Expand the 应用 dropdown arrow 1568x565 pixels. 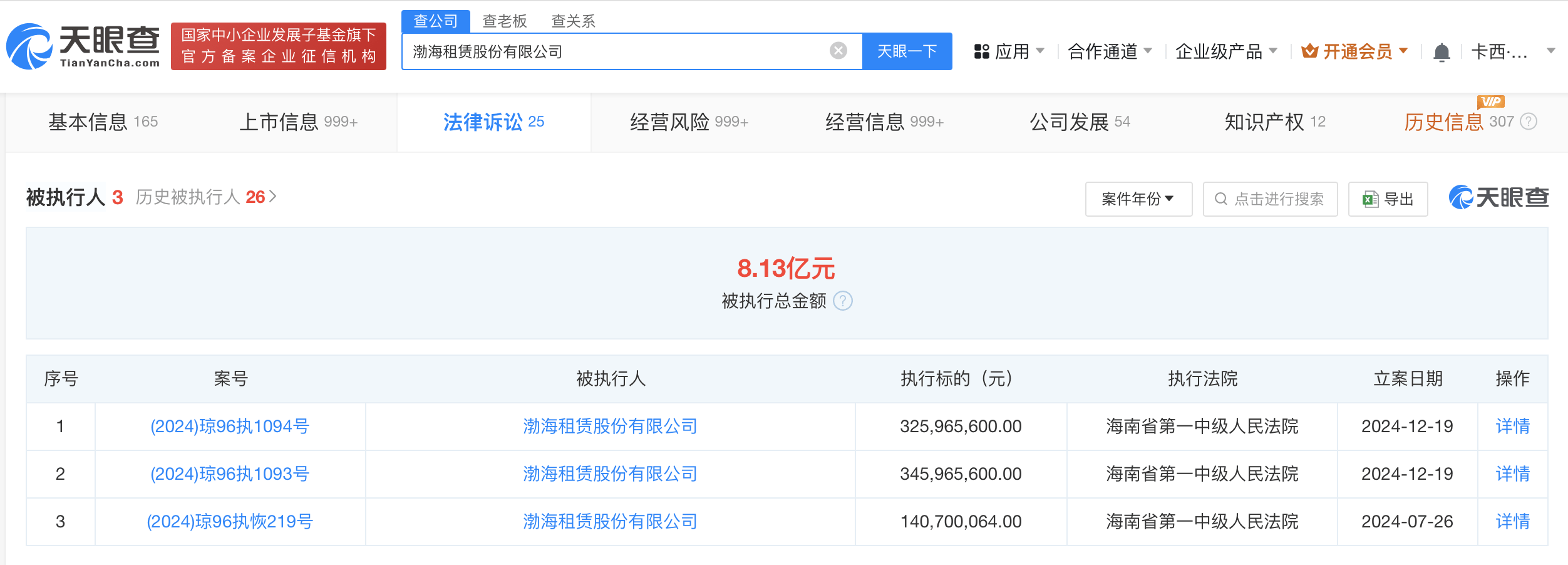coord(1040,51)
